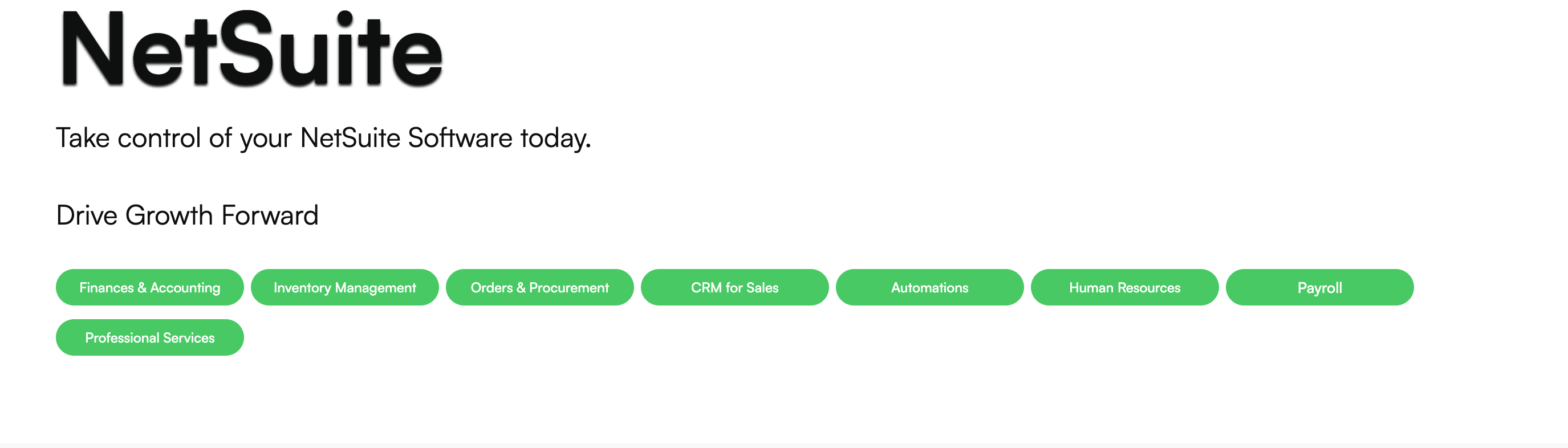Select the Orders & Procurement pill
The width and height of the screenshot is (1568, 448).
pos(539,287)
